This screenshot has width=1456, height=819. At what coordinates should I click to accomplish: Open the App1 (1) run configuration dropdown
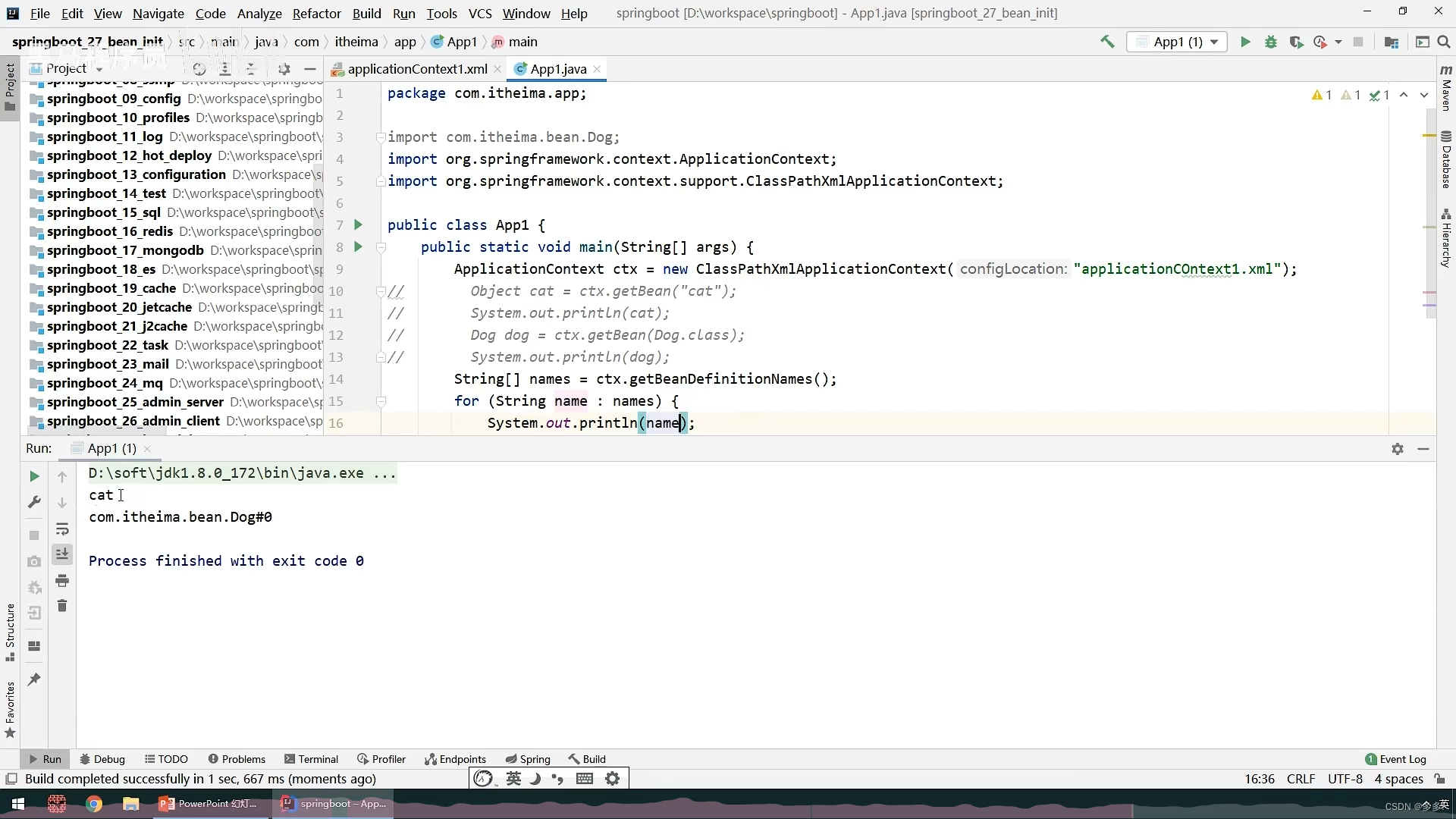click(x=1178, y=42)
